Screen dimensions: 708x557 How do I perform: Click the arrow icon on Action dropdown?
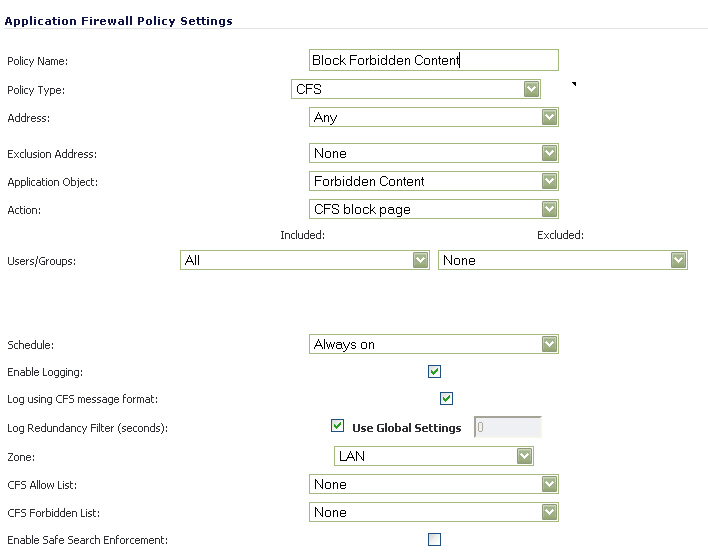coord(549,209)
